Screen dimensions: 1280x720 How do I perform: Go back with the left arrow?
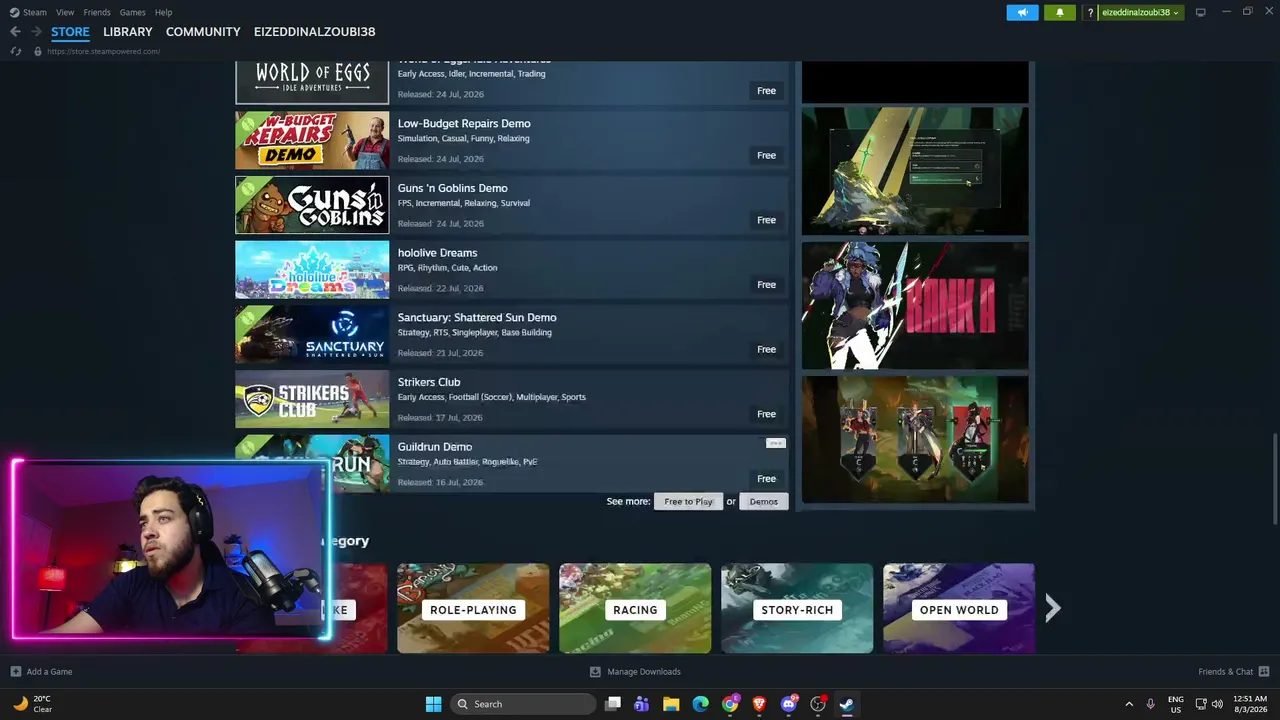[x=15, y=32]
